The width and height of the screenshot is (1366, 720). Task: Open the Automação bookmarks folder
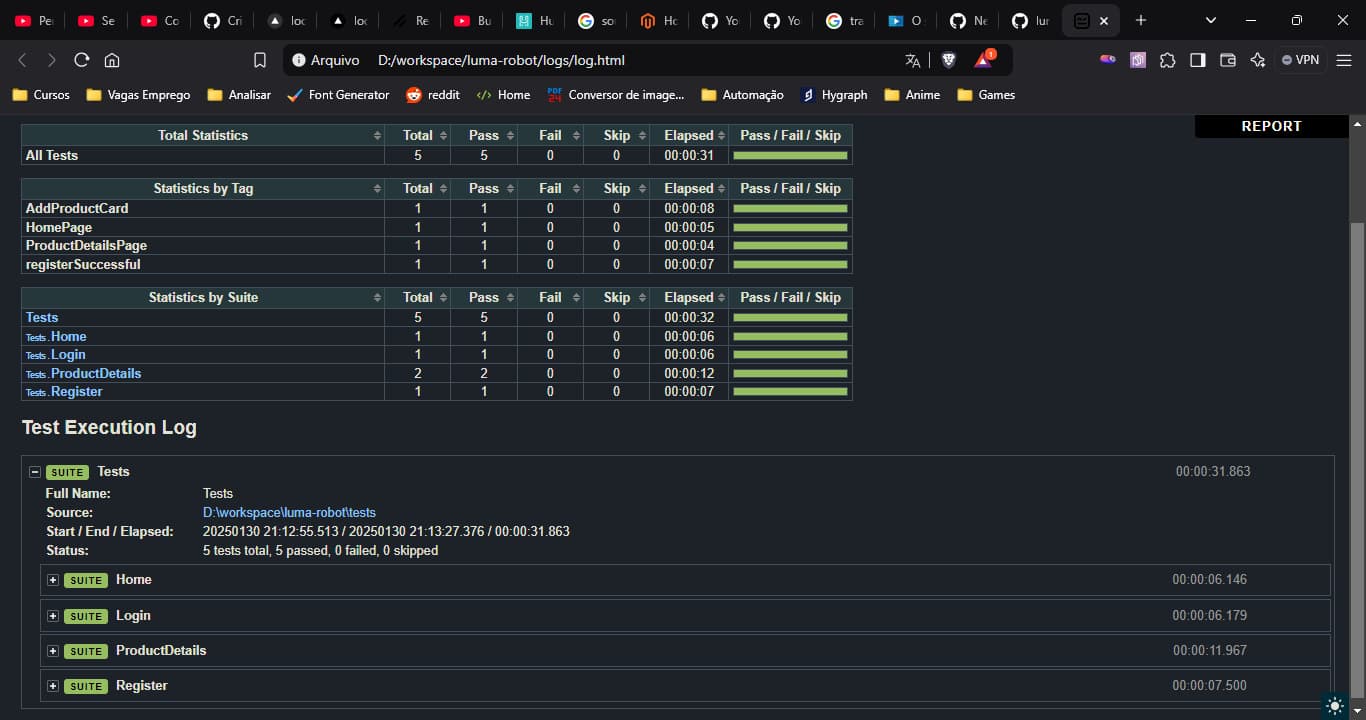(742, 95)
